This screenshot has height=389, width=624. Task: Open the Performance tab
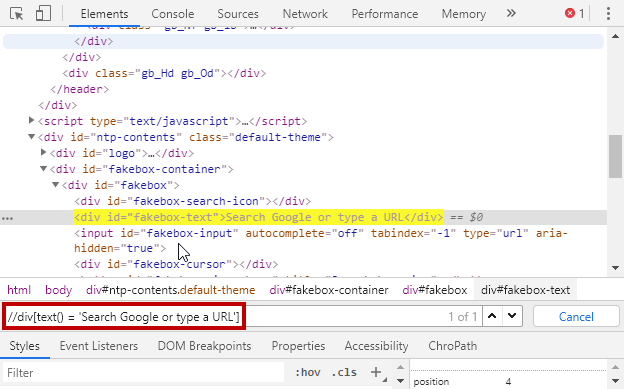pyautogui.click(x=384, y=14)
